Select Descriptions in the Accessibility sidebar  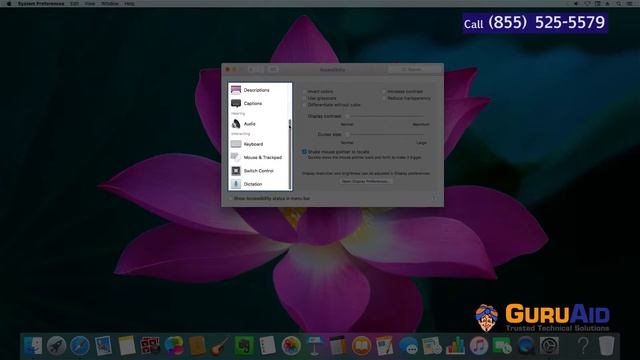[x=260, y=90]
